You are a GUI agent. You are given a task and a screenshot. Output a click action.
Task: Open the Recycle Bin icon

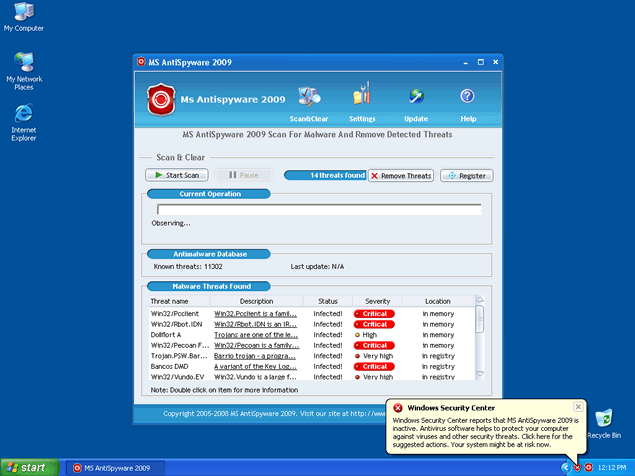604,418
